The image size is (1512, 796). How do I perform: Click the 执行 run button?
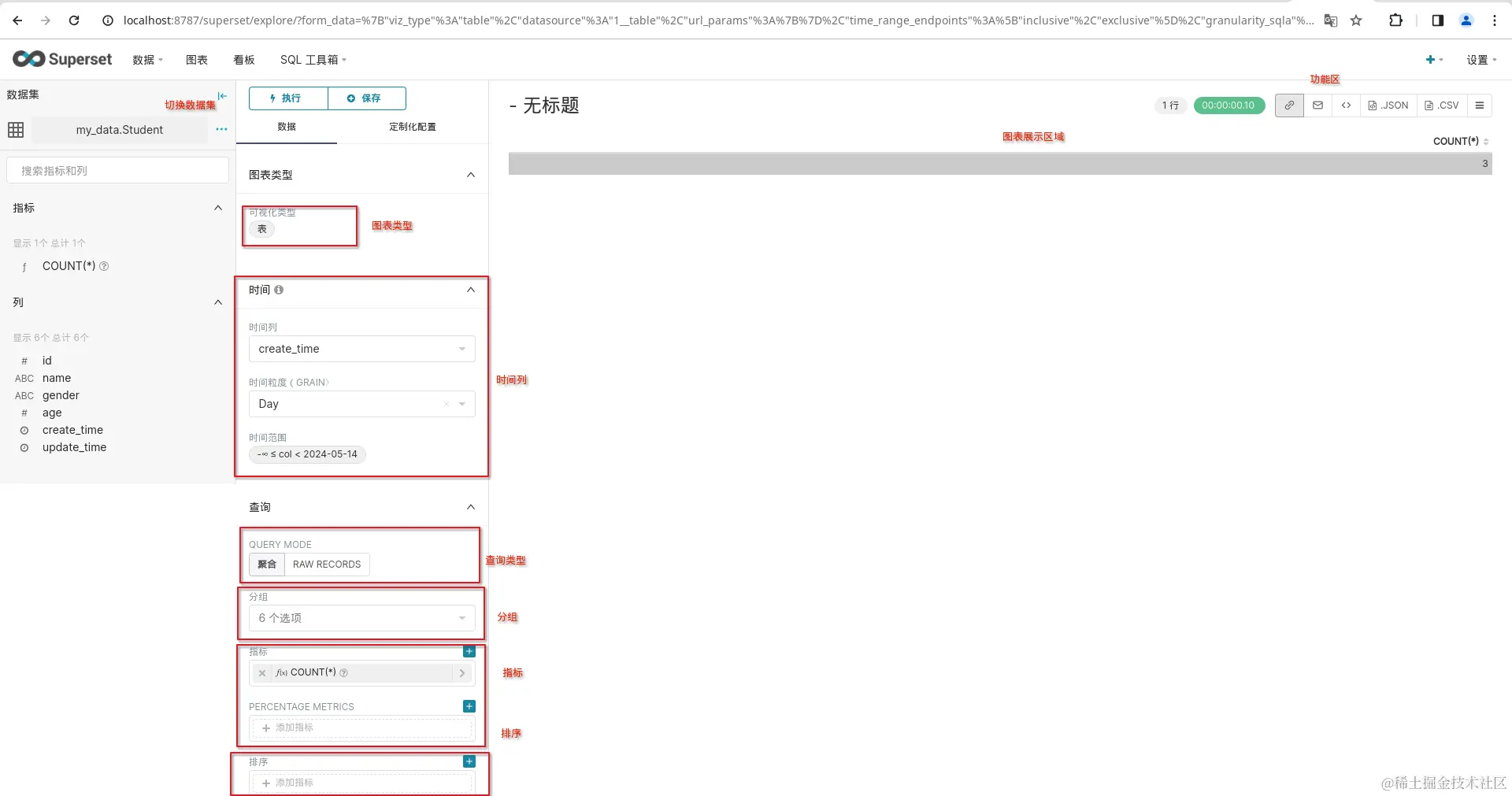click(x=288, y=98)
